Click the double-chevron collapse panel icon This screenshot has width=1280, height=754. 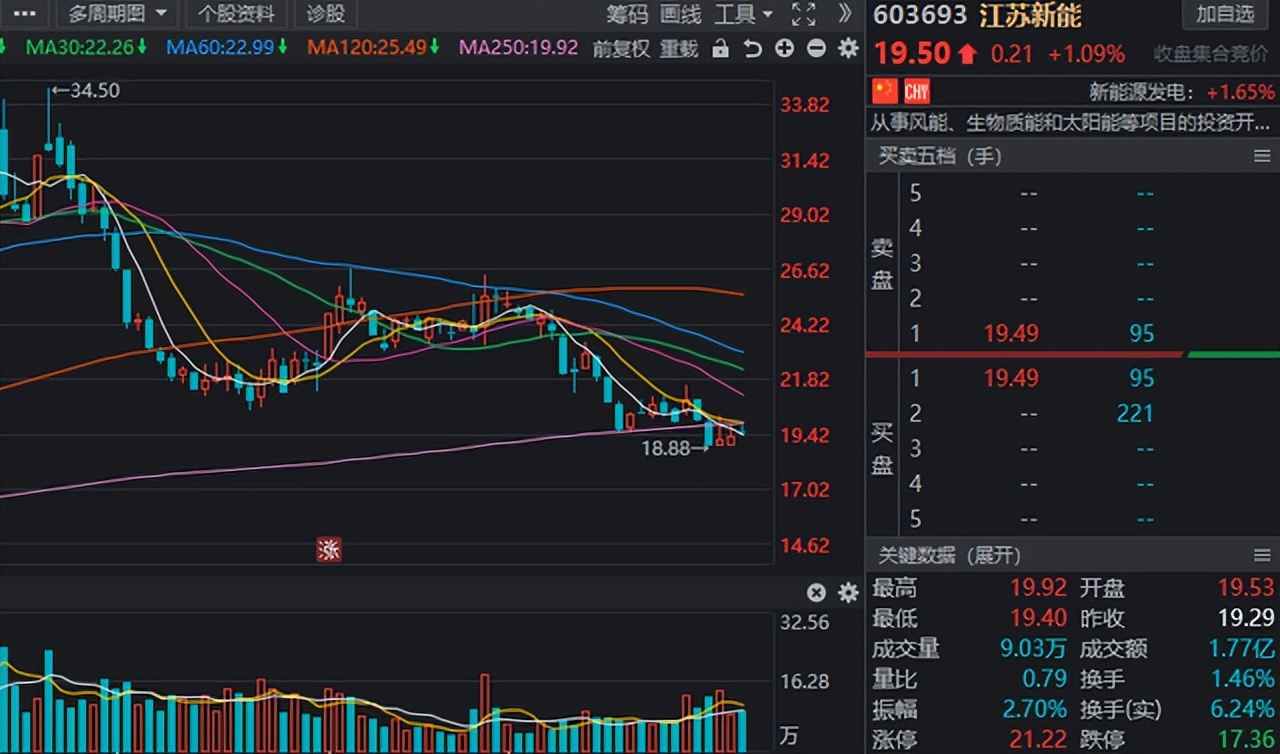[846, 13]
